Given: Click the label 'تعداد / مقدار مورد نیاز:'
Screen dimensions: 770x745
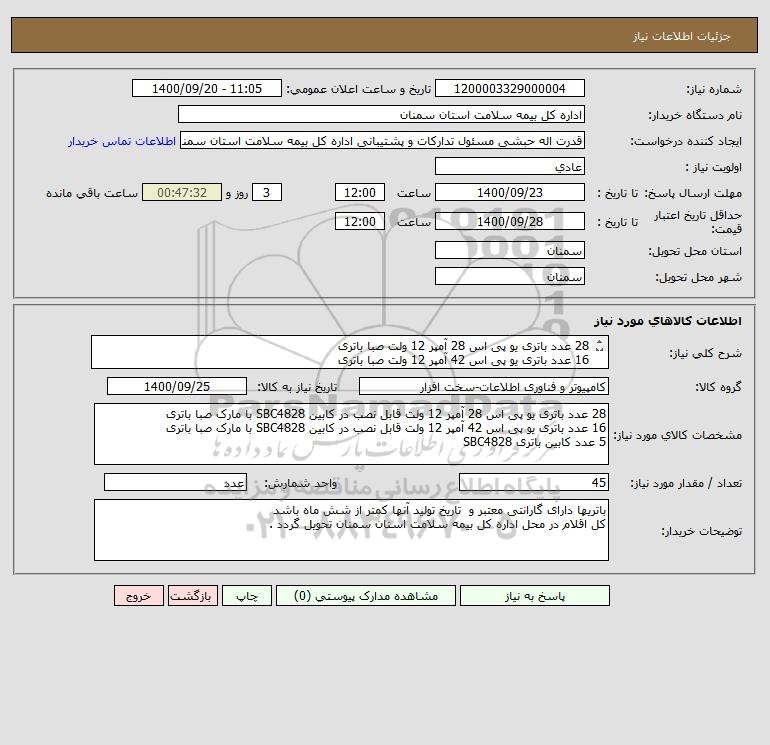Looking at the screenshot, I should [x=686, y=483].
